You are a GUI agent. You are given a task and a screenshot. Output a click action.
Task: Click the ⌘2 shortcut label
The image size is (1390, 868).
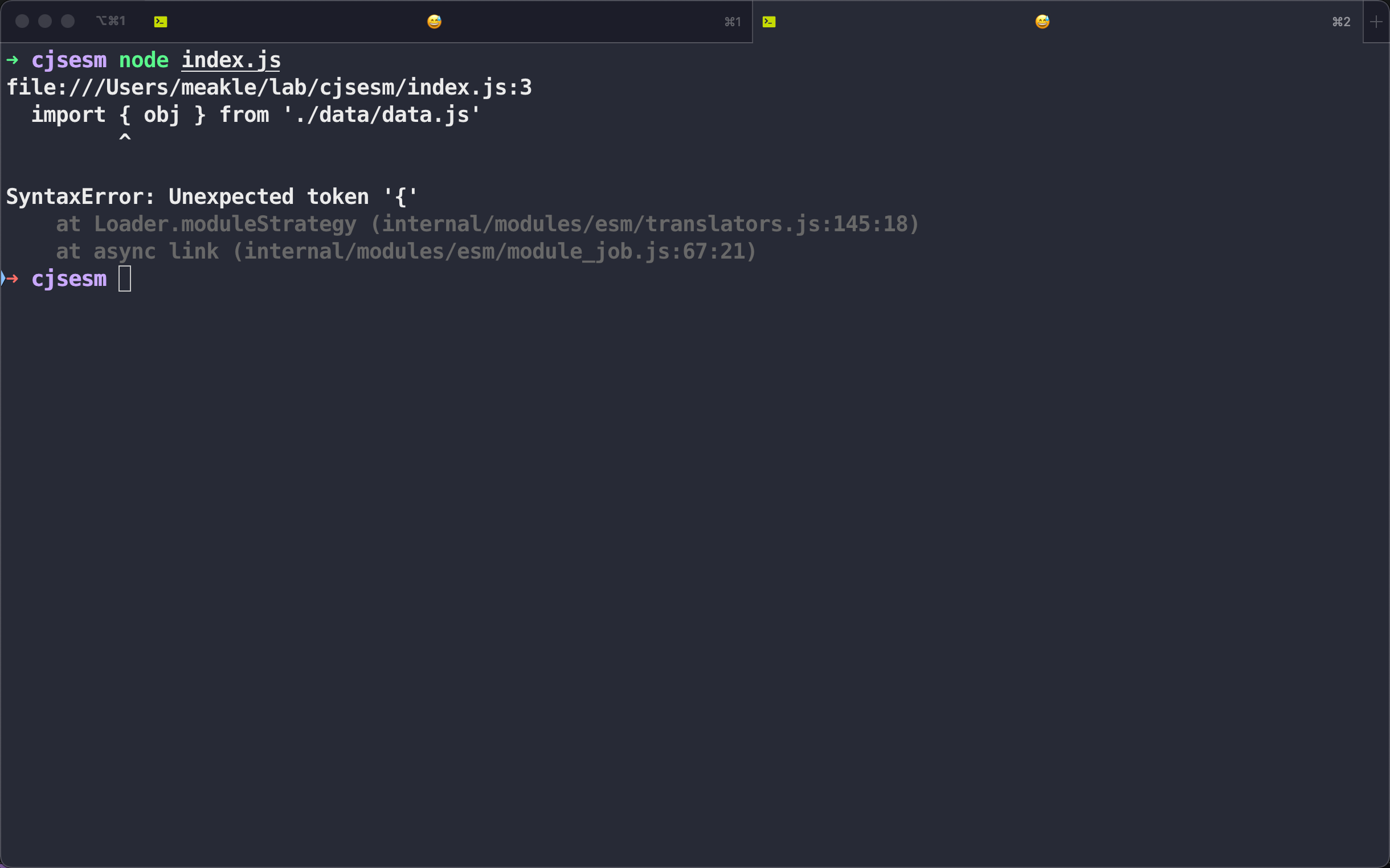pyautogui.click(x=1341, y=22)
